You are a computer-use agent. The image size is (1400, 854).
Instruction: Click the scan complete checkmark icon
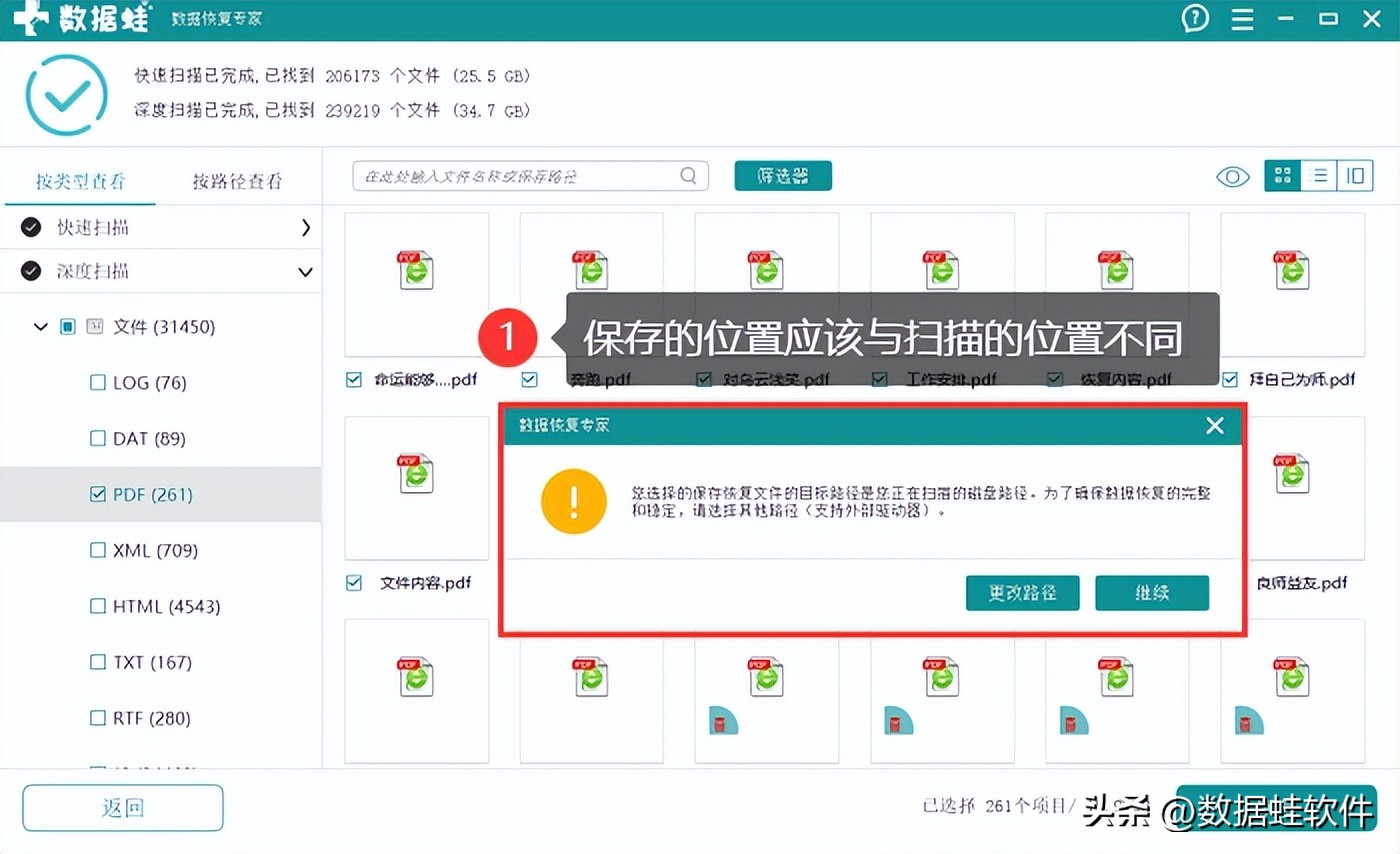[x=66, y=94]
